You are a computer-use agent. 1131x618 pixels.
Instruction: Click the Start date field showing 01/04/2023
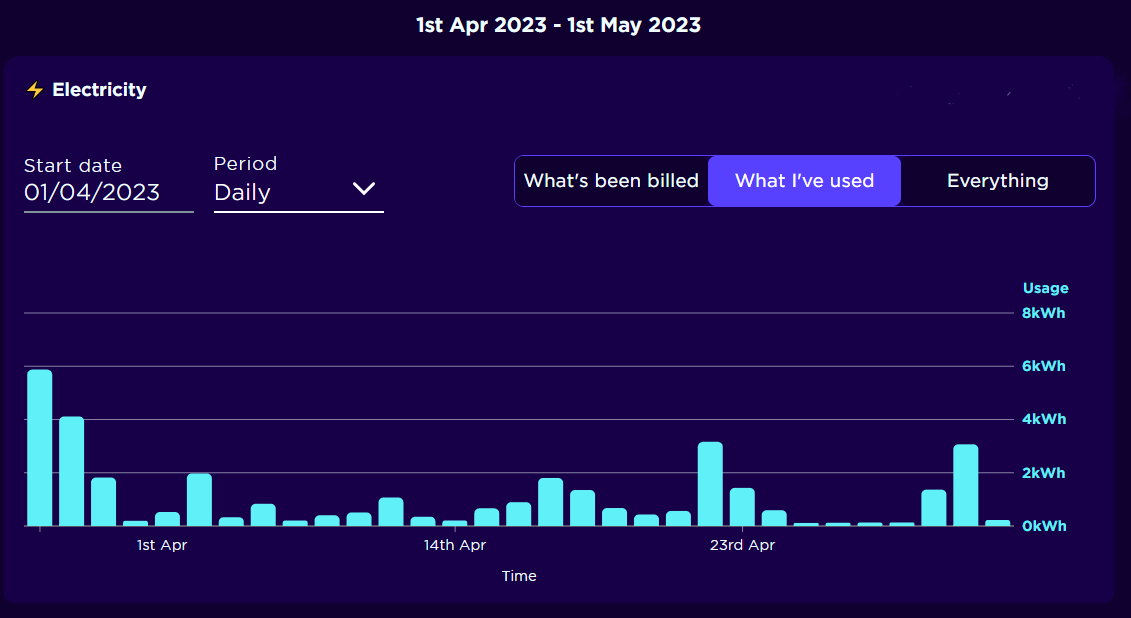(91, 192)
